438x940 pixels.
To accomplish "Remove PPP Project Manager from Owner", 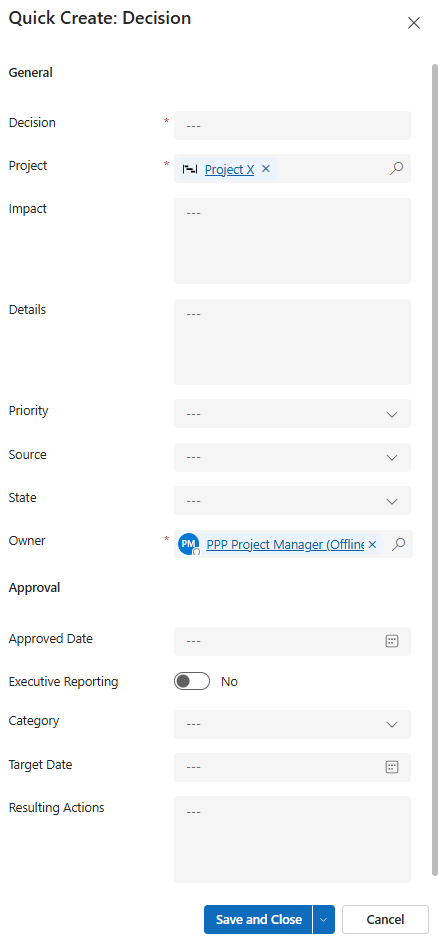I will (x=372, y=544).
